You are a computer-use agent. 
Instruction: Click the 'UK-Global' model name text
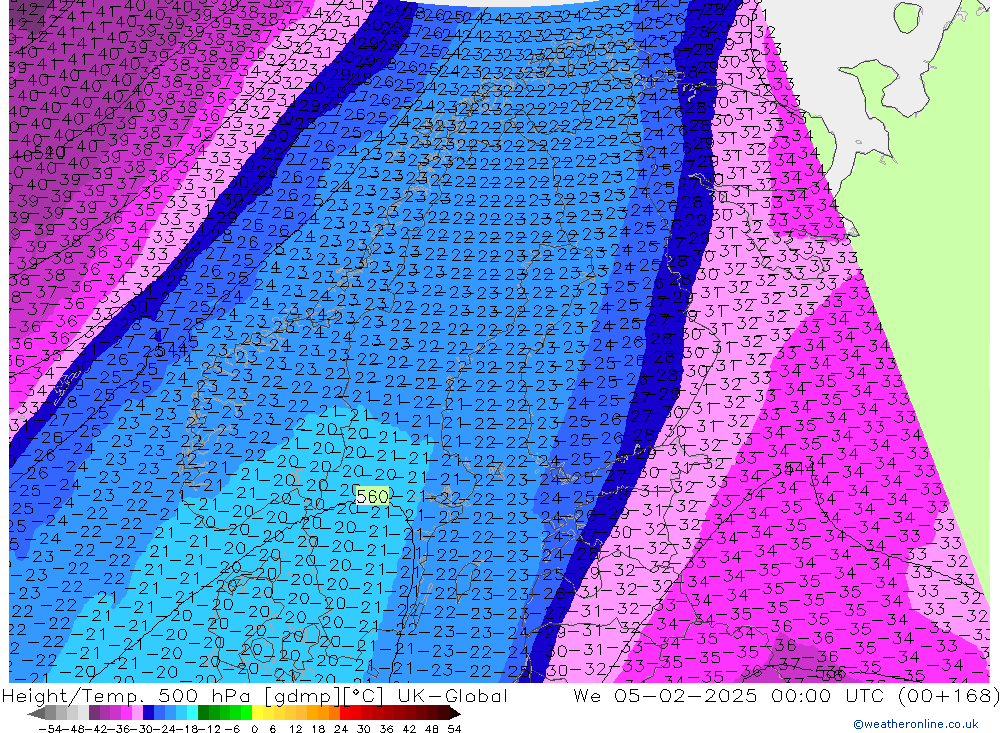[452, 695]
